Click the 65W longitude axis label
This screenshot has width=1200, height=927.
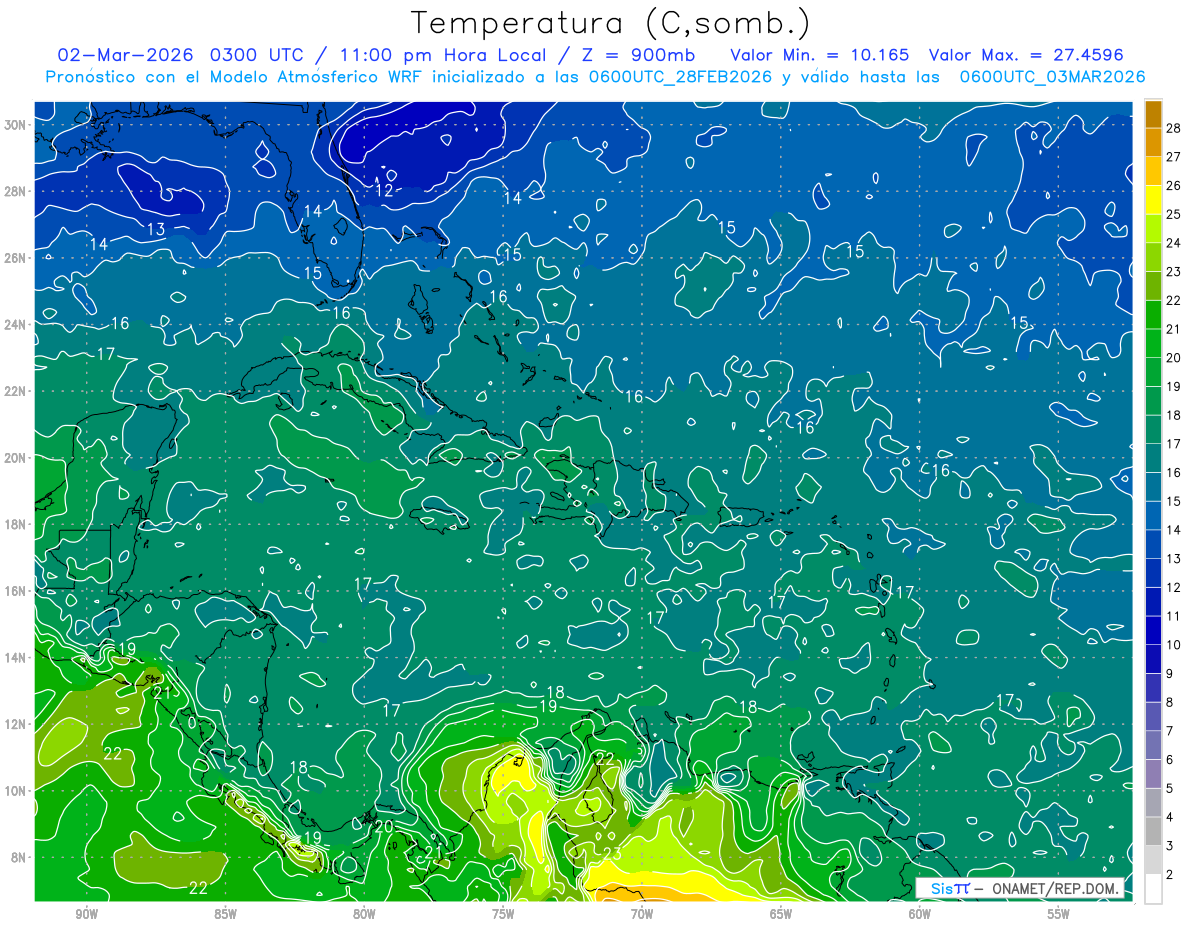[781, 914]
